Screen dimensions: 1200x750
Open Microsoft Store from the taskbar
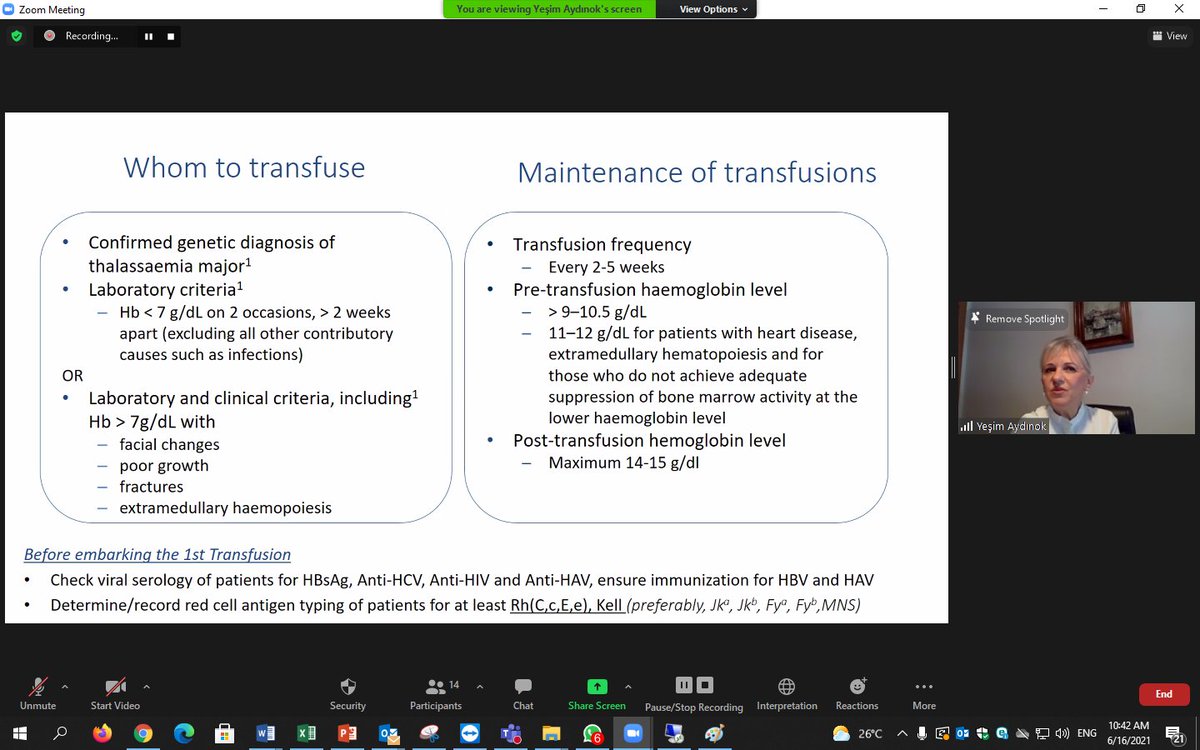pyautogui.click(x=224, y=733)
